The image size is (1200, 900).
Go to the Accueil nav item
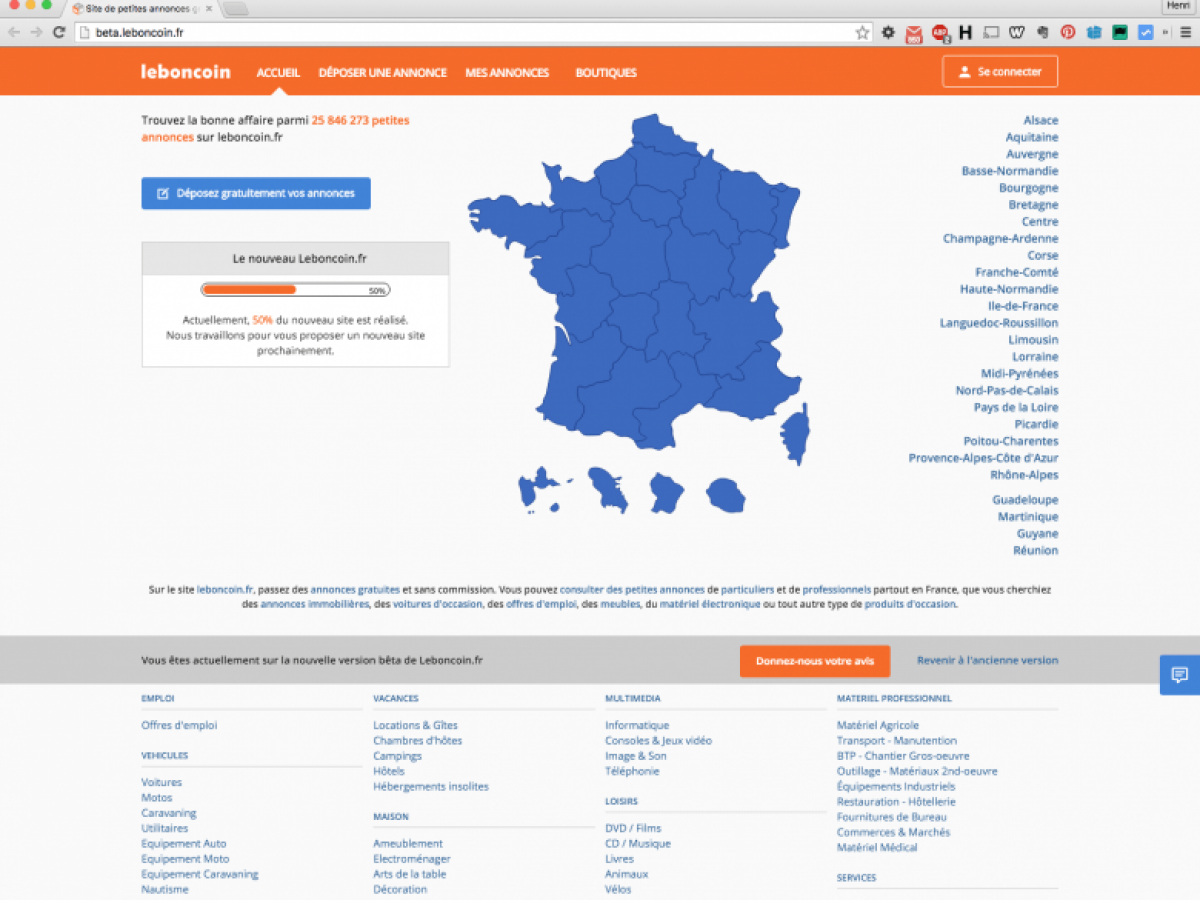(x=278, y=73)
